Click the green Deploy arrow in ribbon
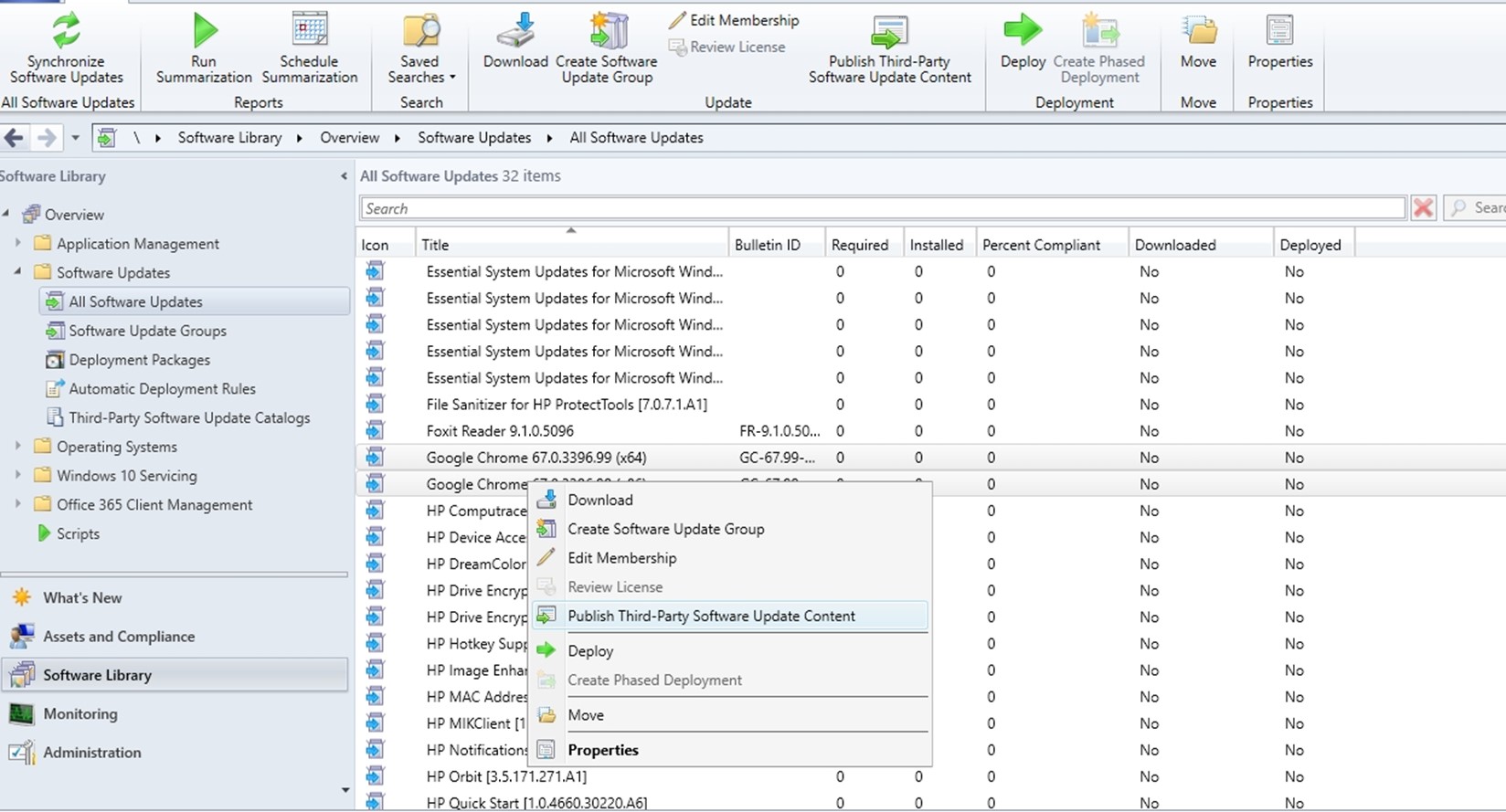This screenshot has height=812, width=1506. (1023, 30)
